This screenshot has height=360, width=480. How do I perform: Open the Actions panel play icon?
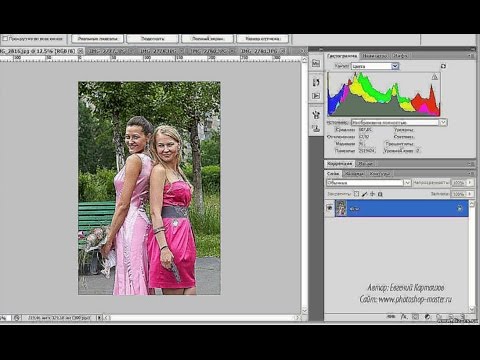pos(316,96)
